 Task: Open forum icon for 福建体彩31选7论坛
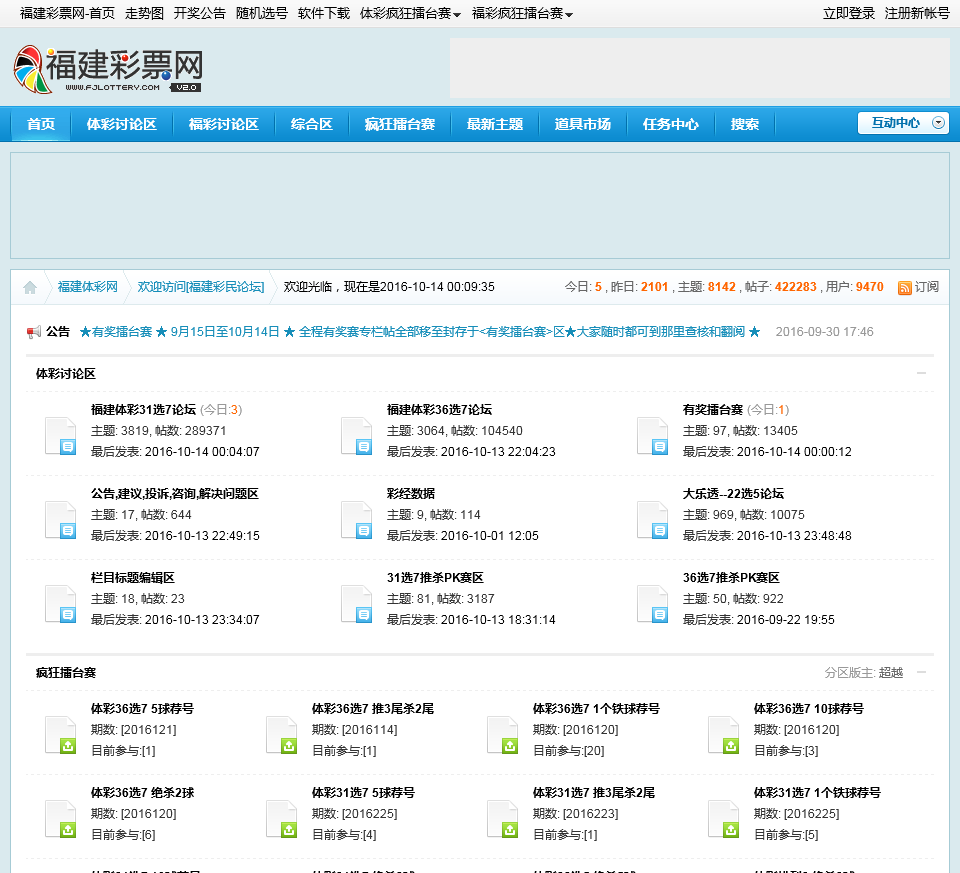coord(60,436)
